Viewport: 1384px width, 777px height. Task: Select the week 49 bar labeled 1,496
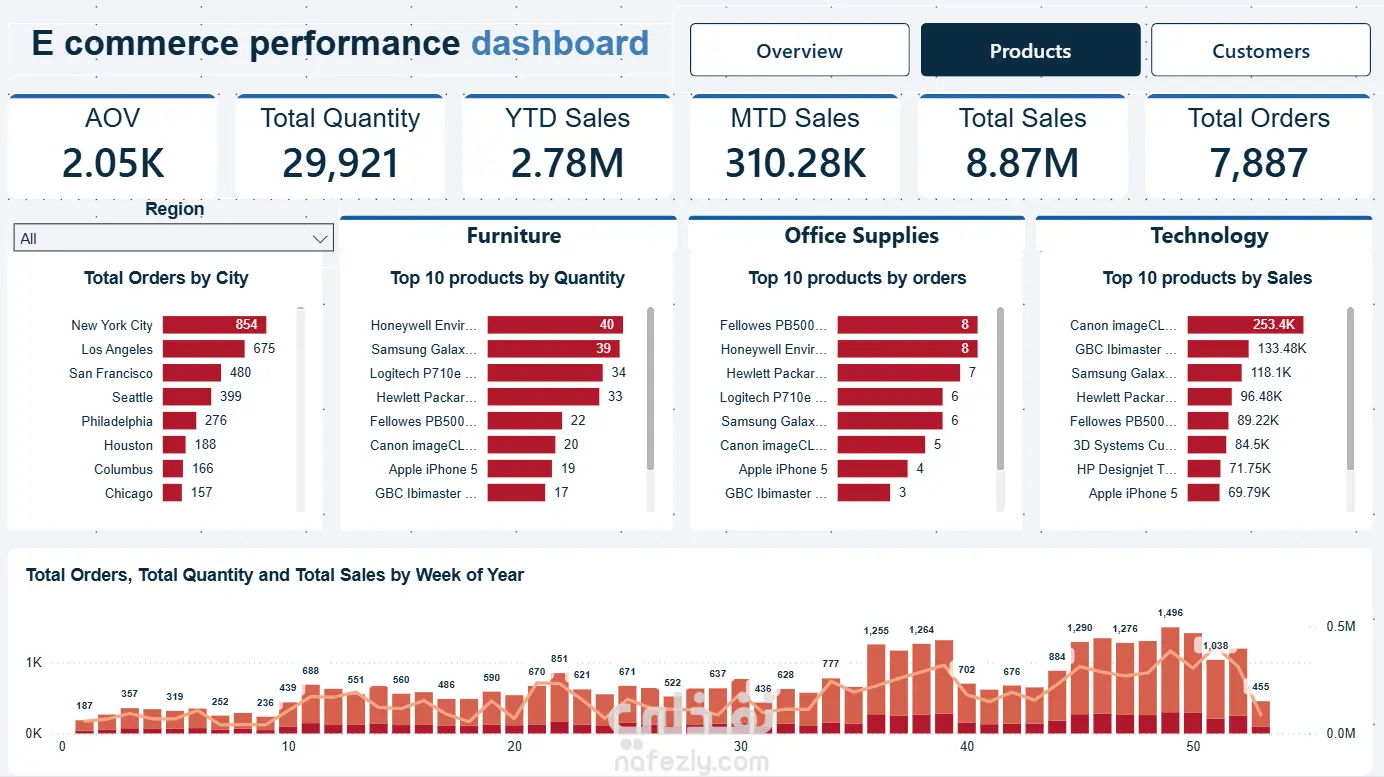click(x=1169, y=680)
